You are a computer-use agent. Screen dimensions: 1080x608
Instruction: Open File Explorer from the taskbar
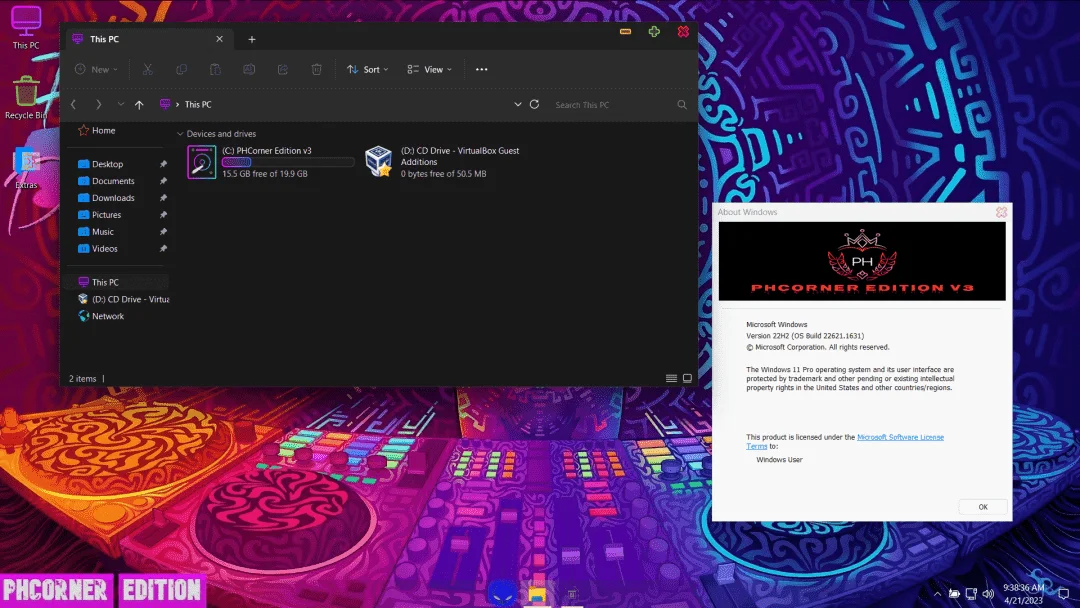(x=537, y=594)
